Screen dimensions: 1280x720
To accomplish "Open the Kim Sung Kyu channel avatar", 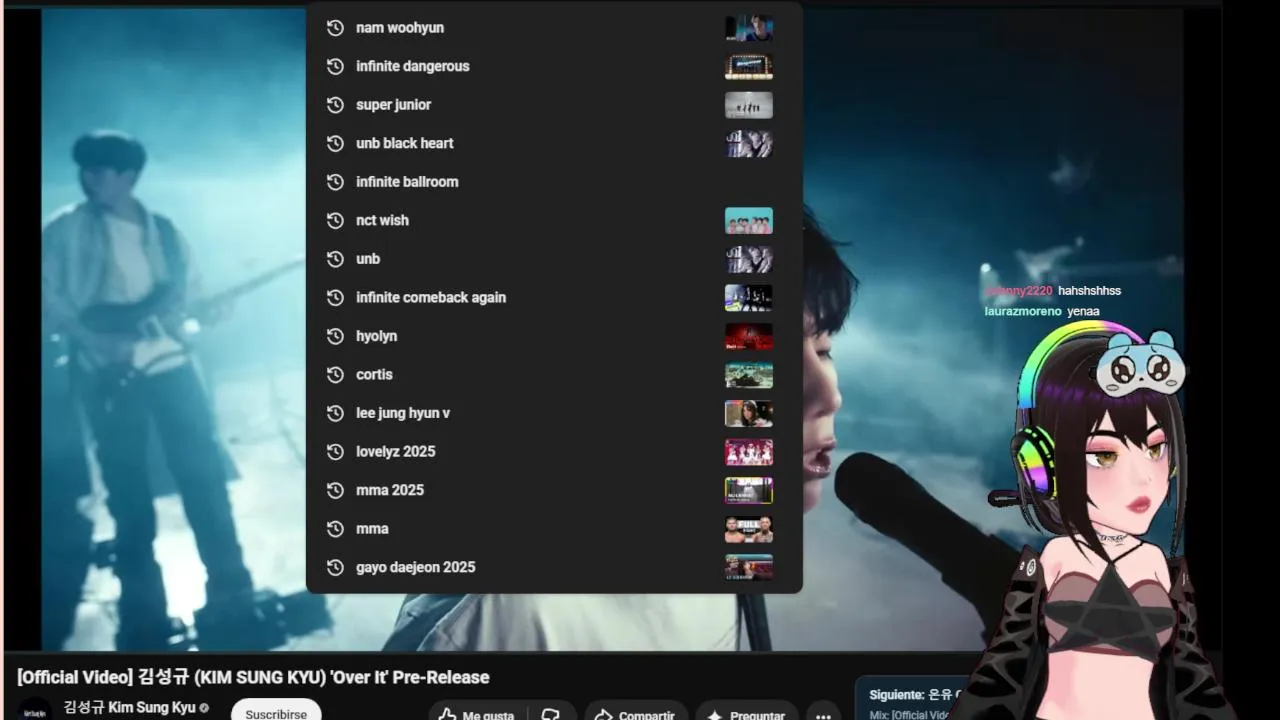I will [35, 710].
